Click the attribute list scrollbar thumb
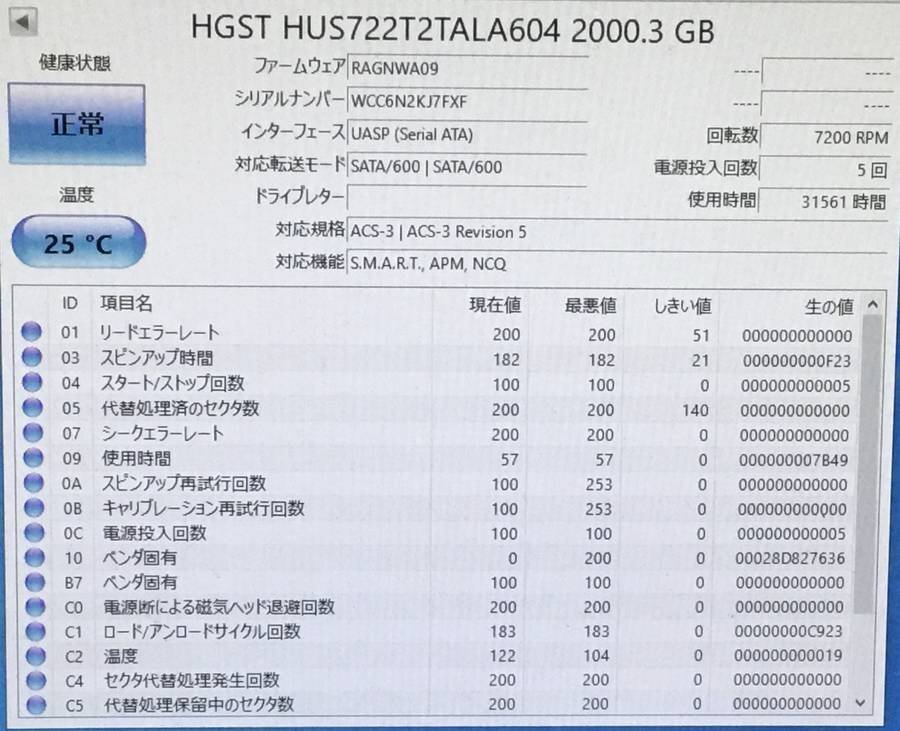The height and width of the screenshot is (731, 900). tap(867, 464)
